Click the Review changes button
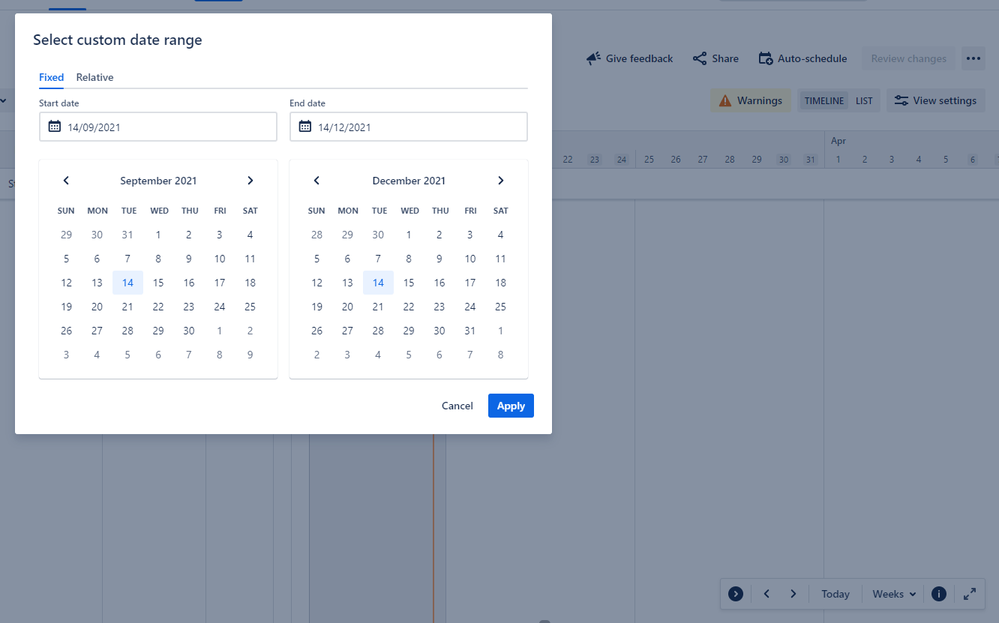The height and width of the screenshot is (623, 999). click(909, 59)
